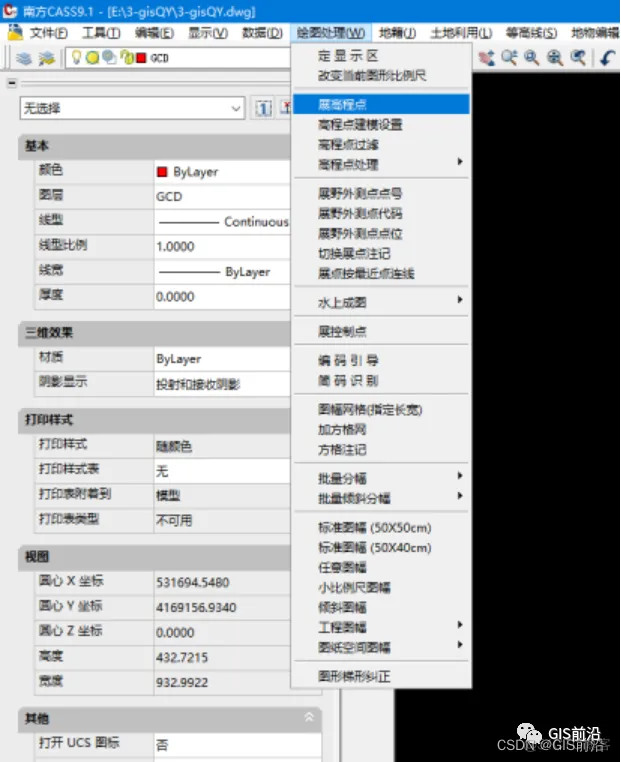Viewport: 621px width, 762px height.
Task: Click the zoom previous magnifier icon
Action: (578, 58)
